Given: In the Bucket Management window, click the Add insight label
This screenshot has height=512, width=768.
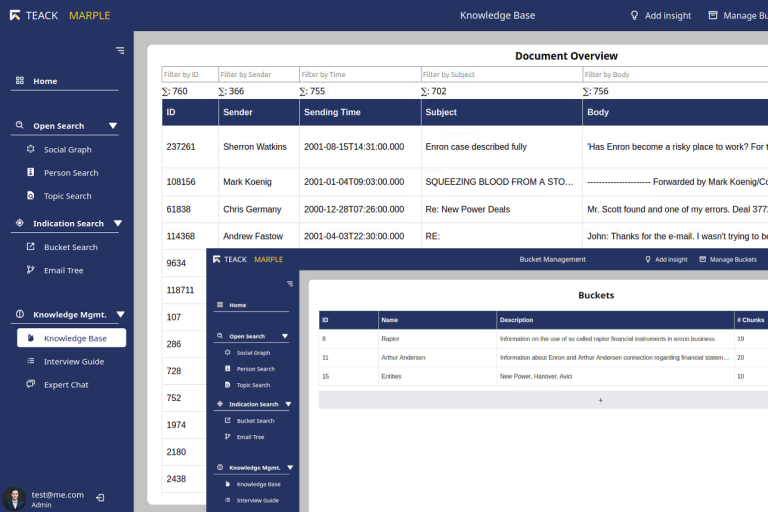Looking at the screenshot, I should [671, 259].
